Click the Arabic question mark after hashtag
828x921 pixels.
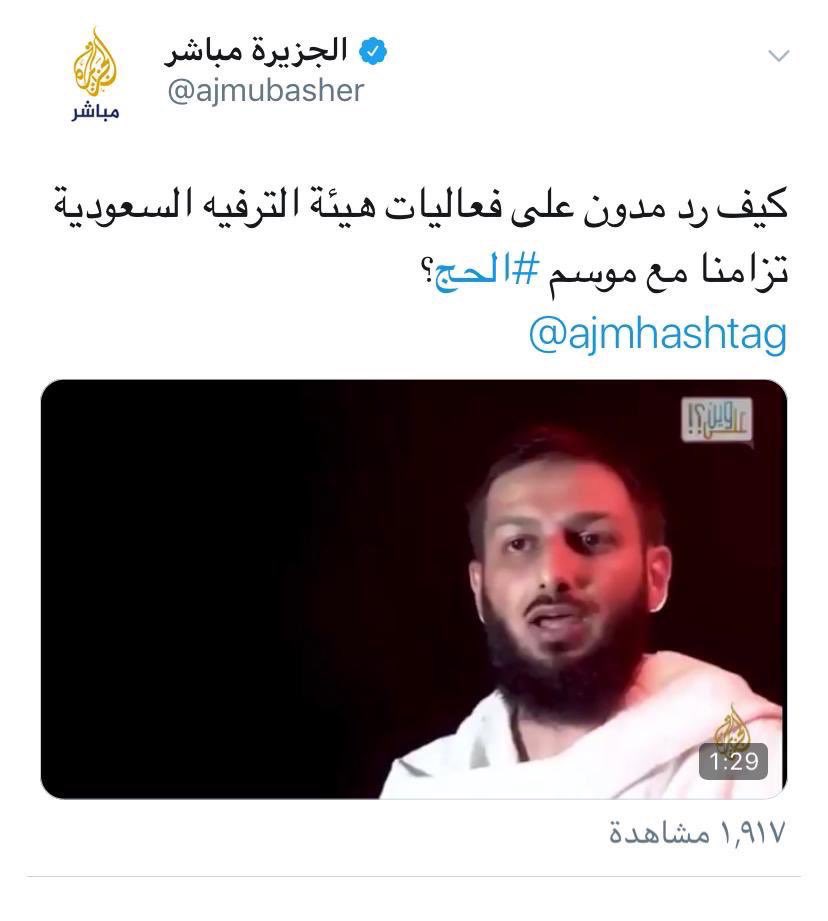[427, 273]
